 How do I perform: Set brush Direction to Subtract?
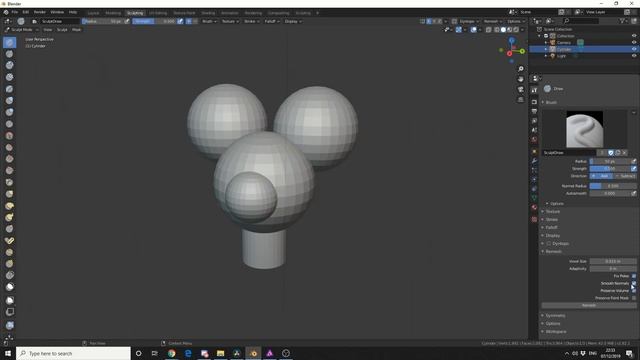(625, 176)
